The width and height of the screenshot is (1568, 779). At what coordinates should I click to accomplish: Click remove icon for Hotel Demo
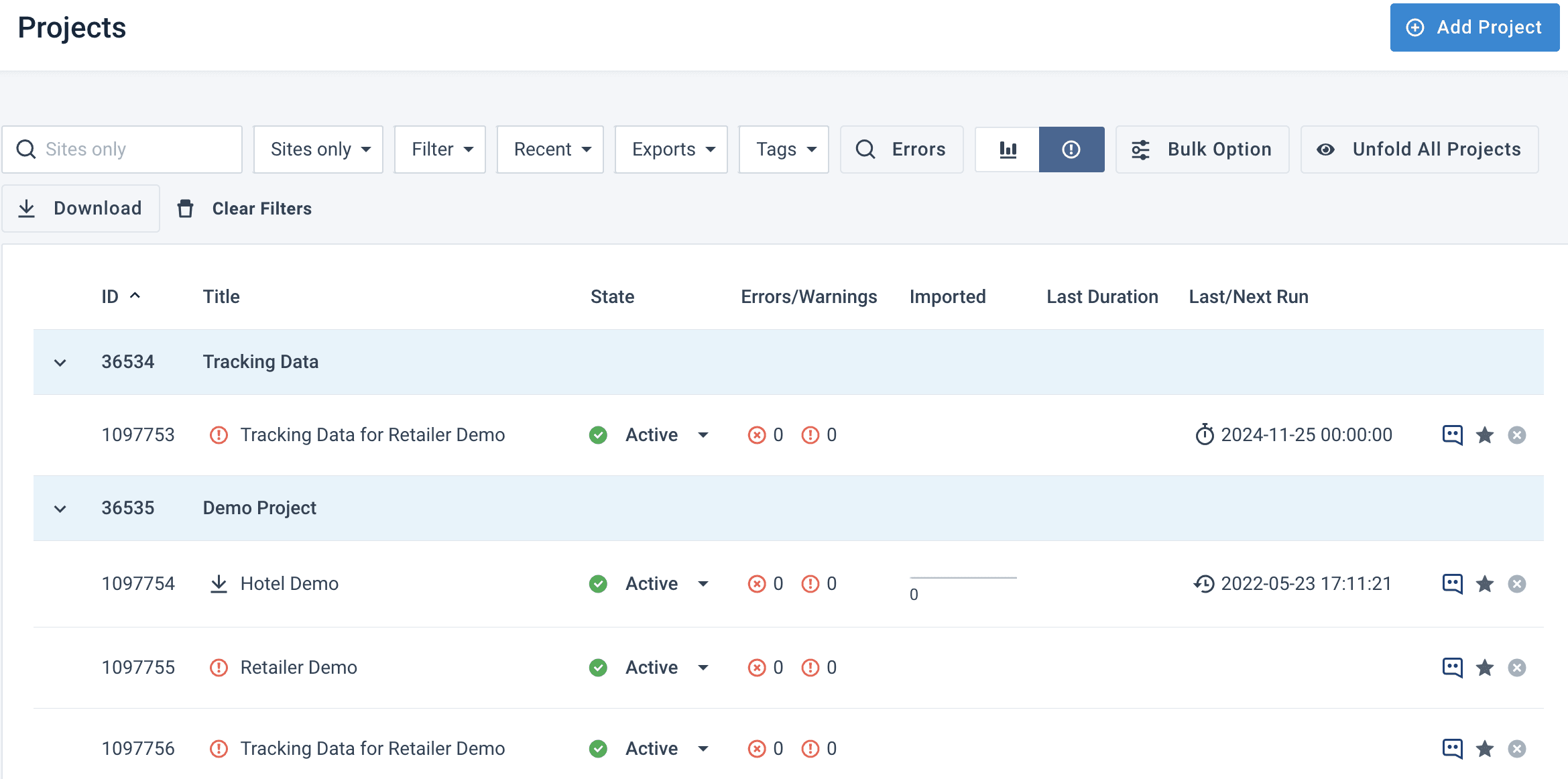[1517, 584]
